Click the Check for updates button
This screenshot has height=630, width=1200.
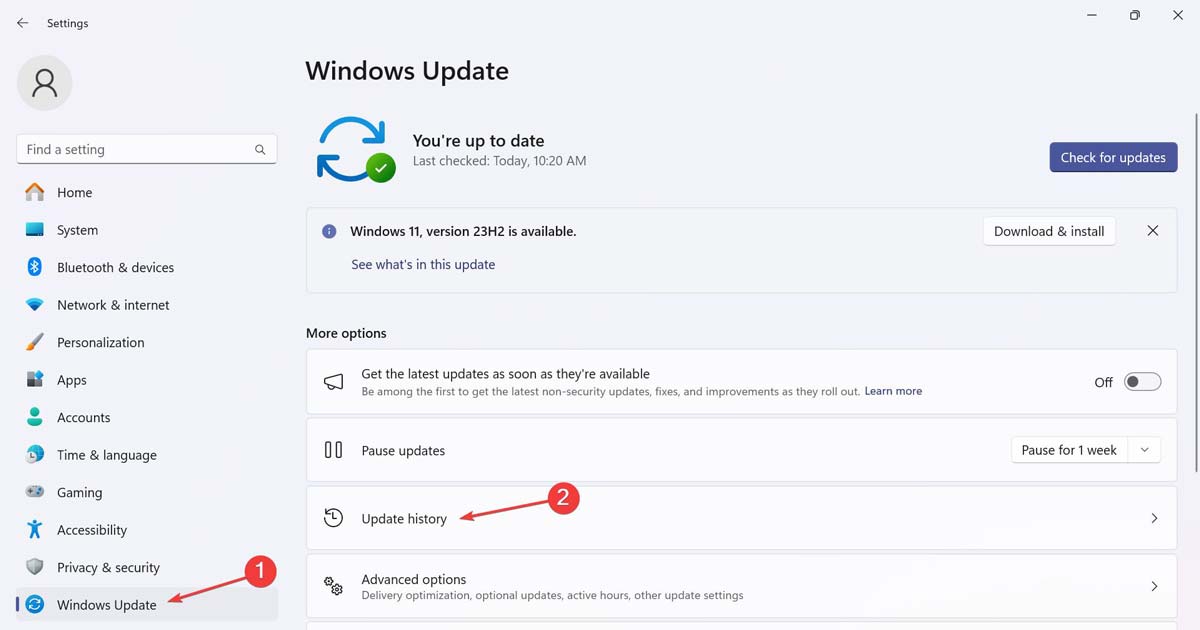[1113, 157]
